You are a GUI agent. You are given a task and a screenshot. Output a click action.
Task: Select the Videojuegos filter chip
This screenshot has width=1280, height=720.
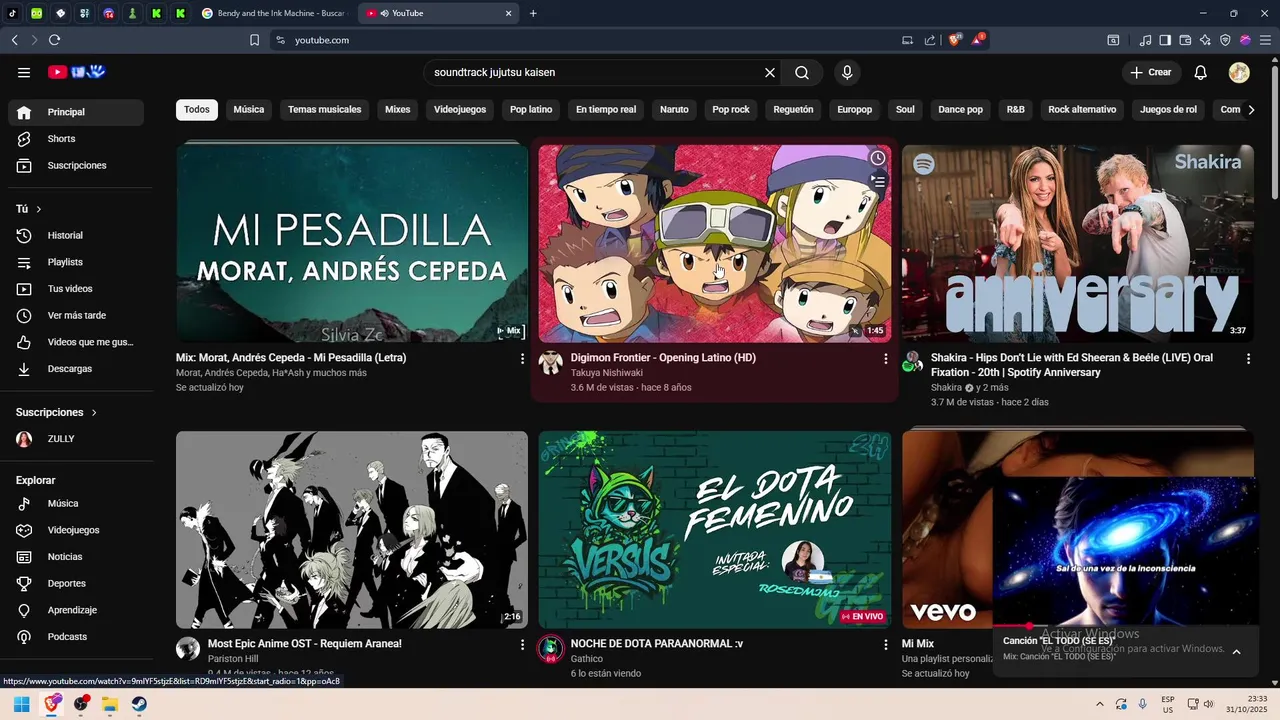coord(460,110)
